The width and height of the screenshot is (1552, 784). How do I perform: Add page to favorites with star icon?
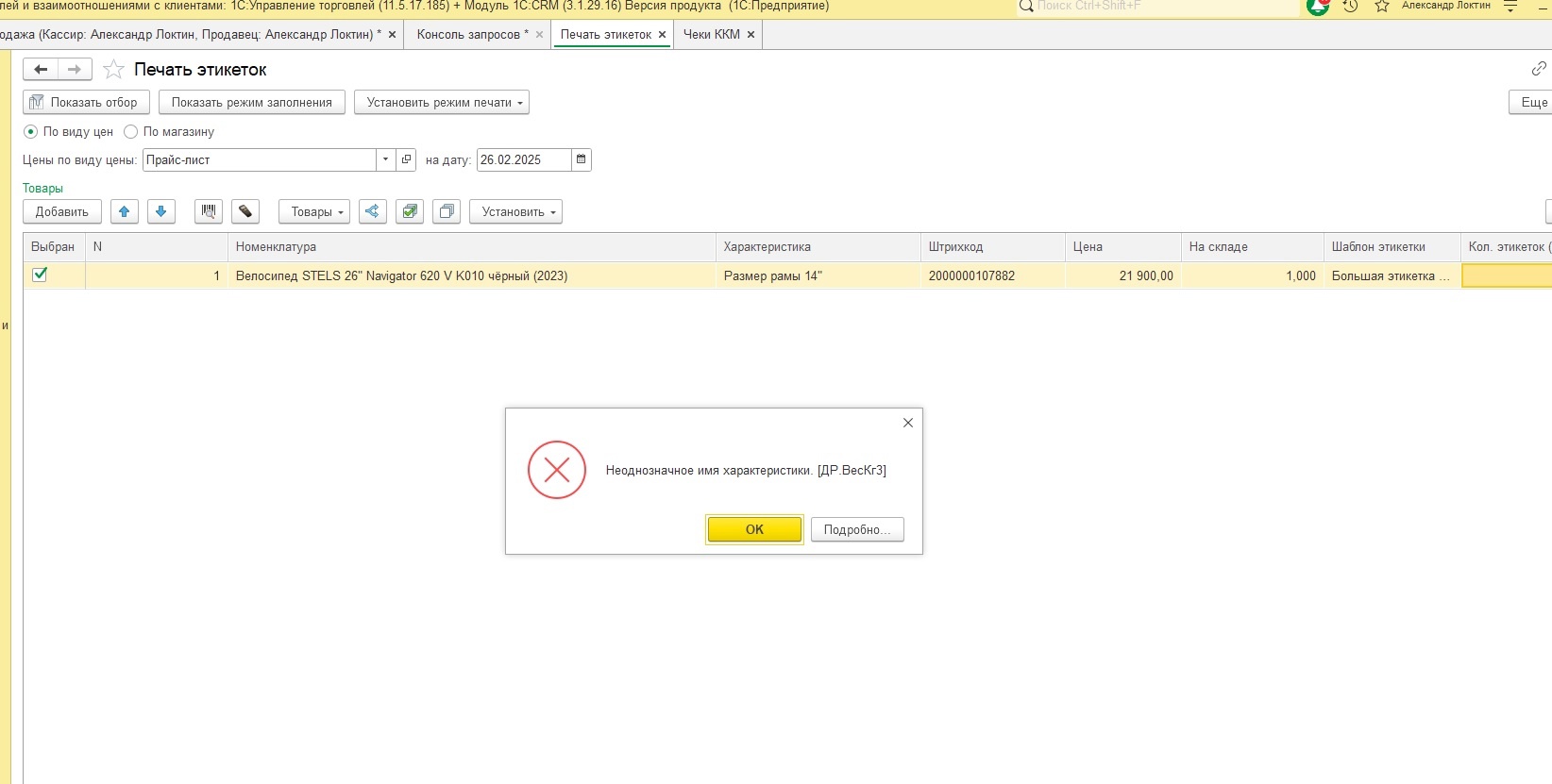pos(113,70)
